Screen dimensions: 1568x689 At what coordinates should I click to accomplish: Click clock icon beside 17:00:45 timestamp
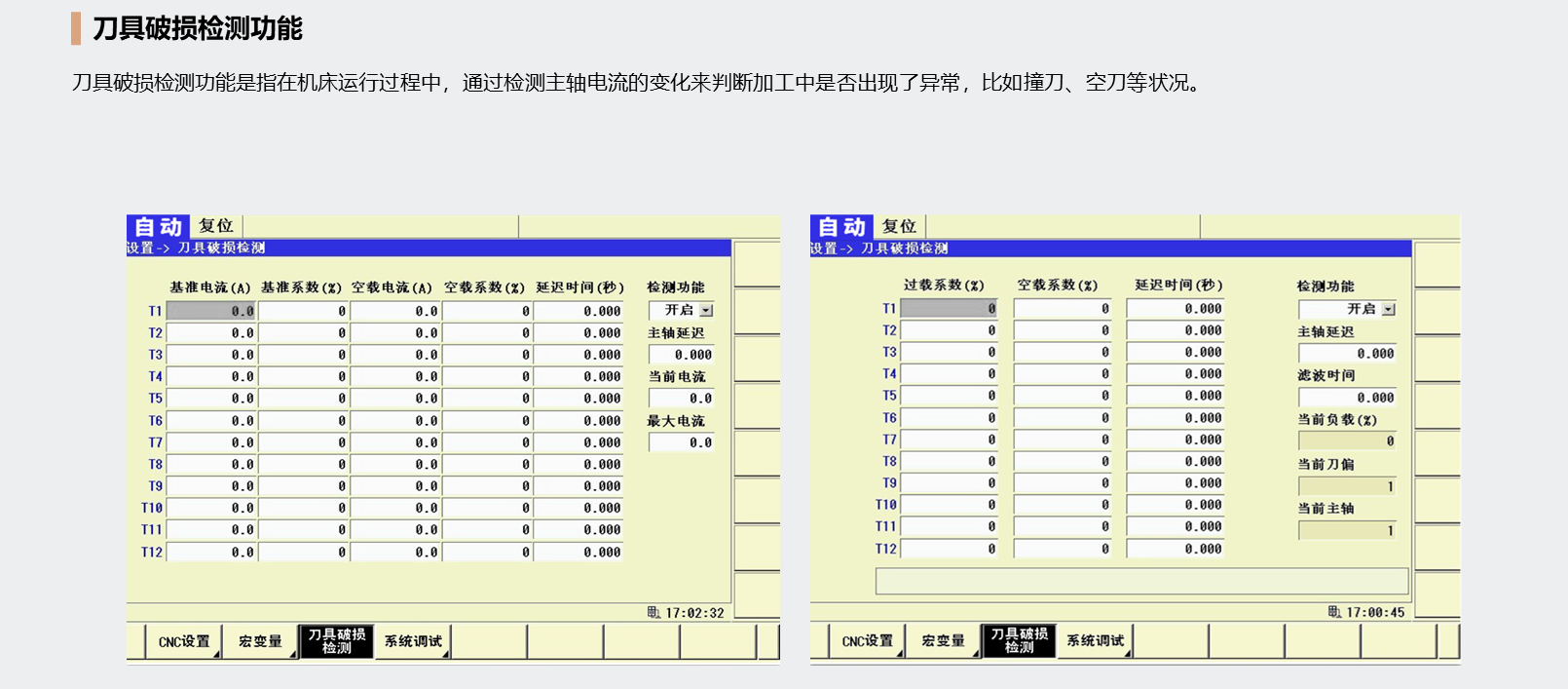1334,612
